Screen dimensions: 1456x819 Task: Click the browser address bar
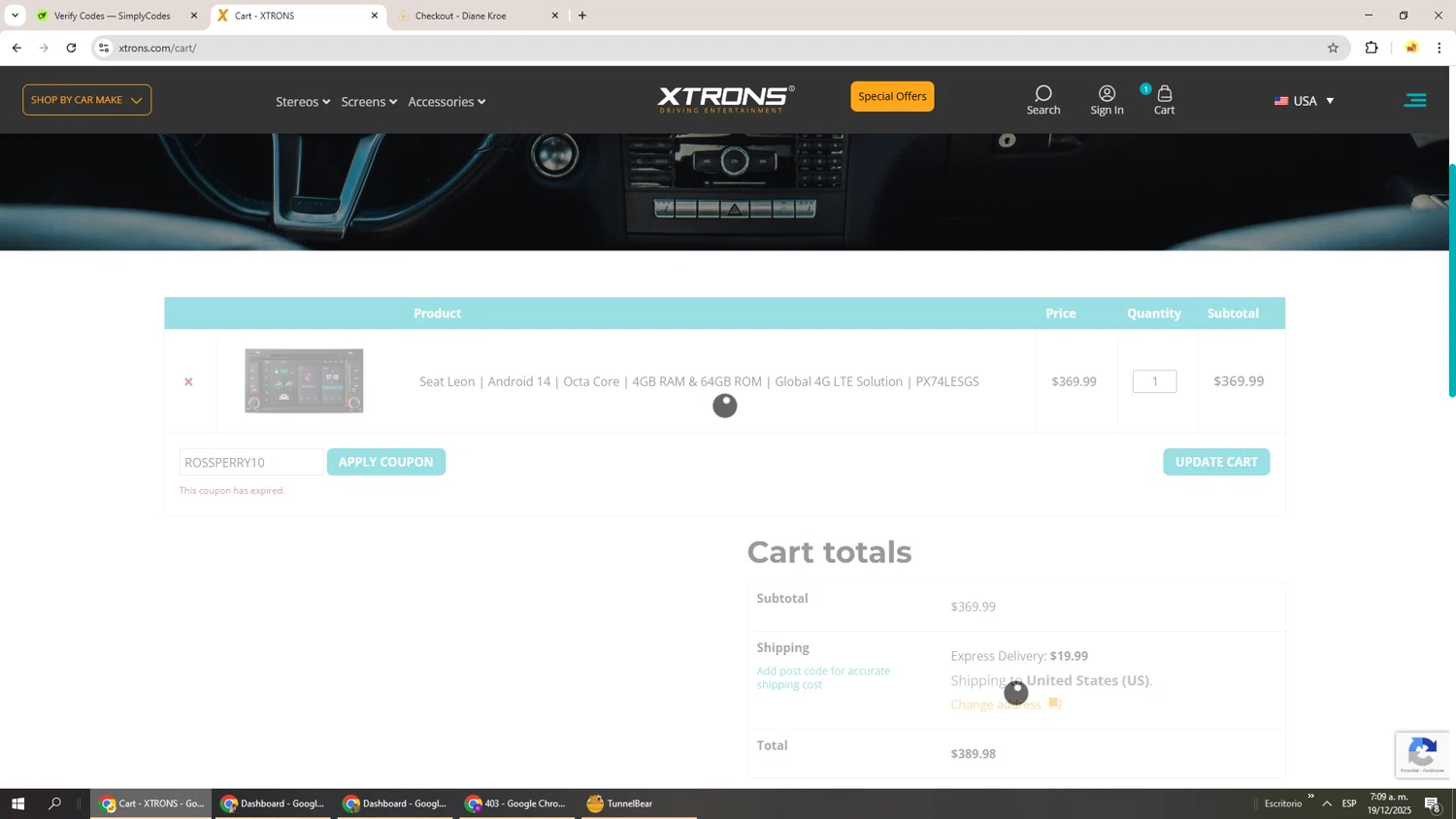click(718, 48)
